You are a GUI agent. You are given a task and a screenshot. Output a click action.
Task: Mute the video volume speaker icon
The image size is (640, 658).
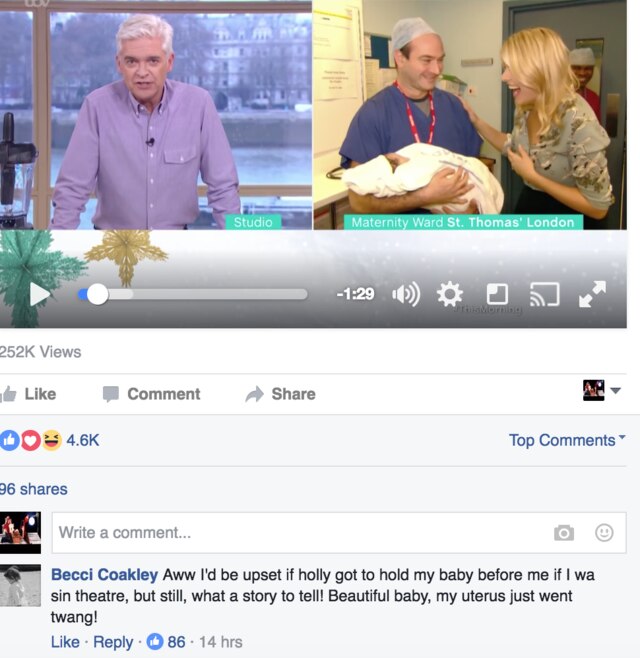coord(406,294)
